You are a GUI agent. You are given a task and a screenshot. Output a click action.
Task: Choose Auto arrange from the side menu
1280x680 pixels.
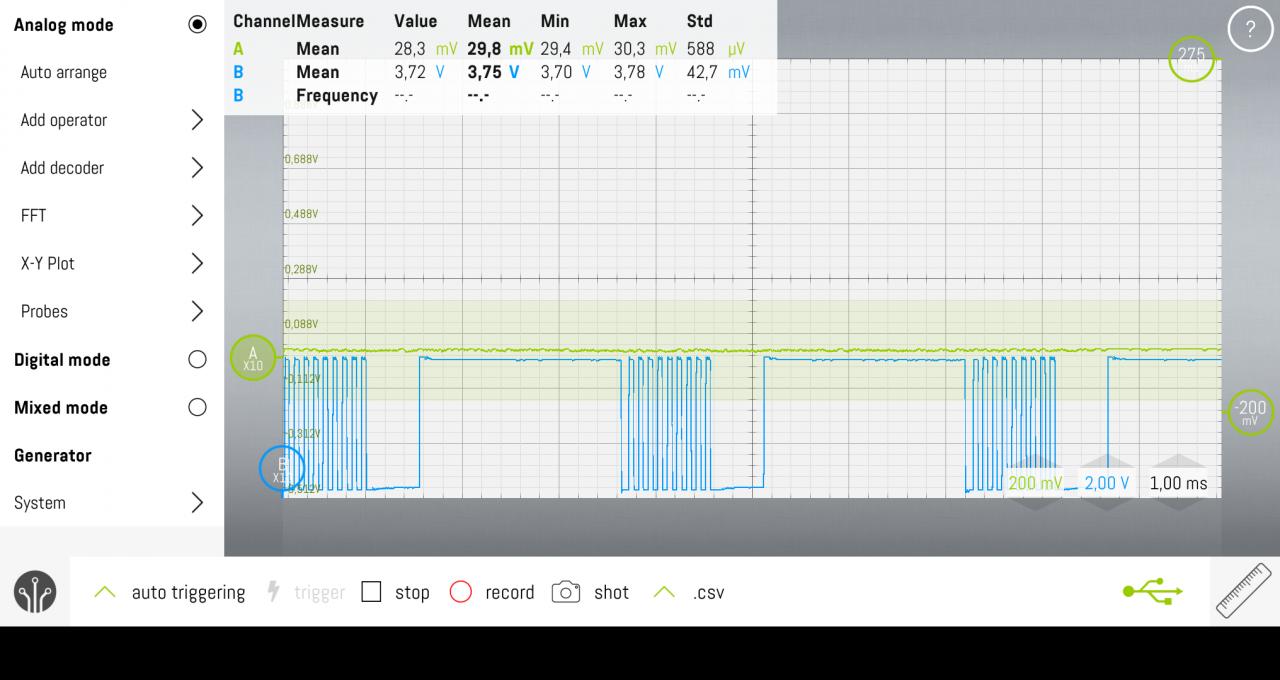pyautogui.click(x=64, y=72)
